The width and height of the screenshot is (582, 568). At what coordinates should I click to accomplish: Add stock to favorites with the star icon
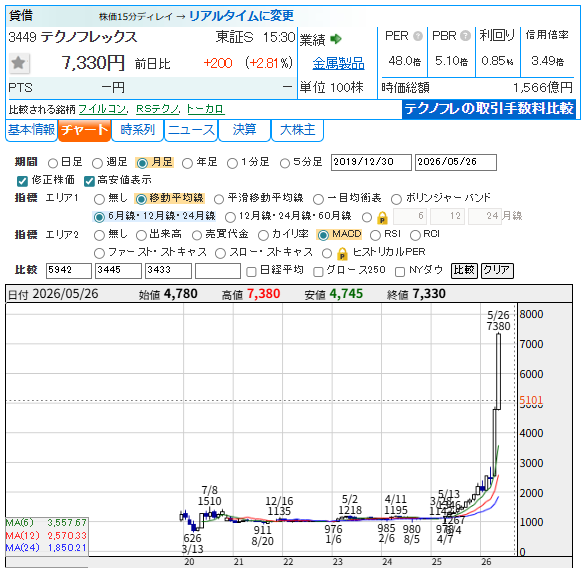tap(19, 63)
